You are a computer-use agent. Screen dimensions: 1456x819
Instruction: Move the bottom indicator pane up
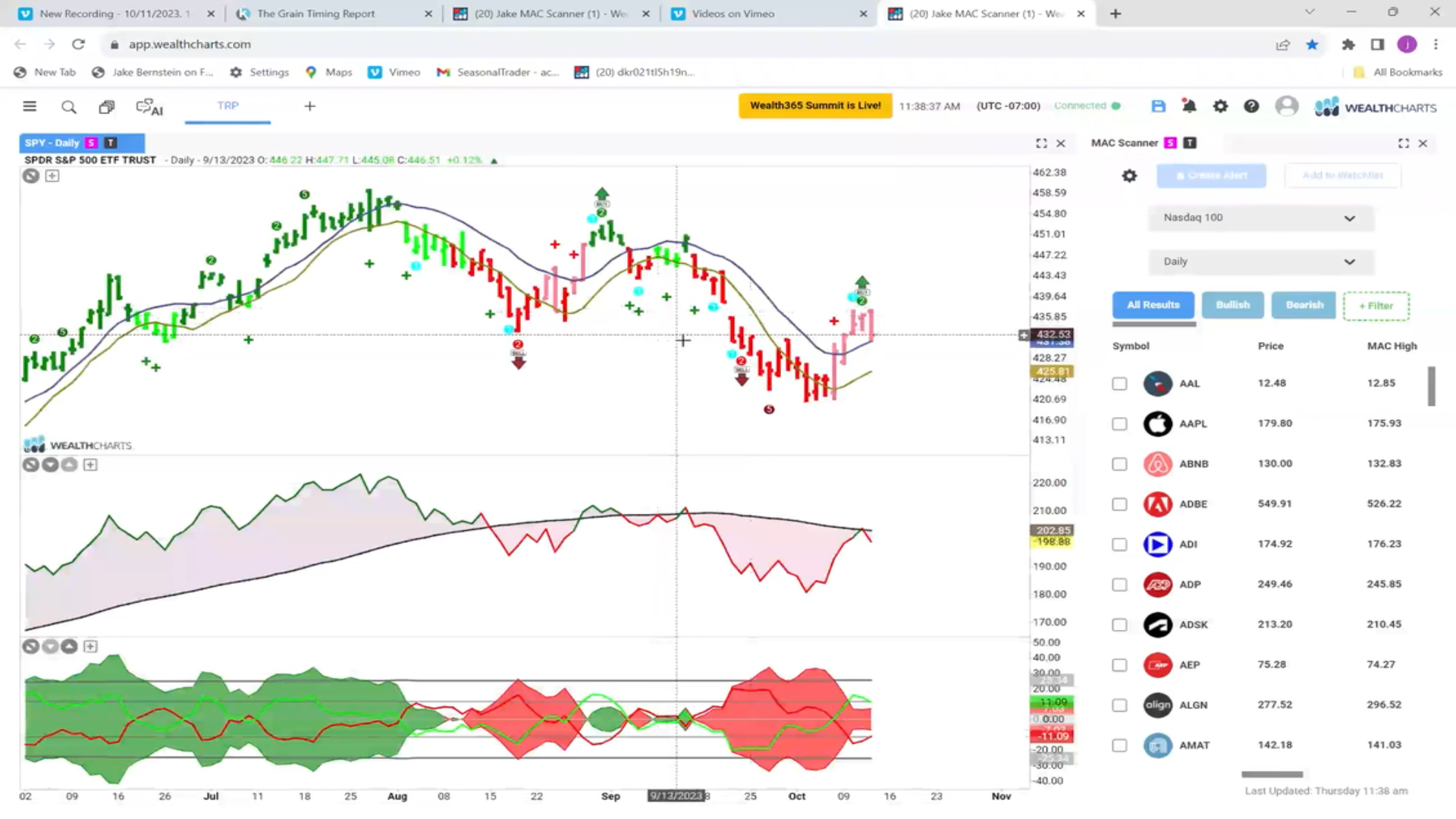[x=69, y=646]
